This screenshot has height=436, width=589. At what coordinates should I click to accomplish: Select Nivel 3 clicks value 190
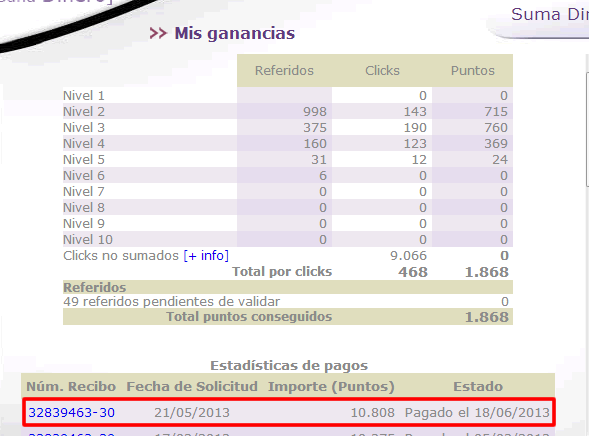coord(415,128)
